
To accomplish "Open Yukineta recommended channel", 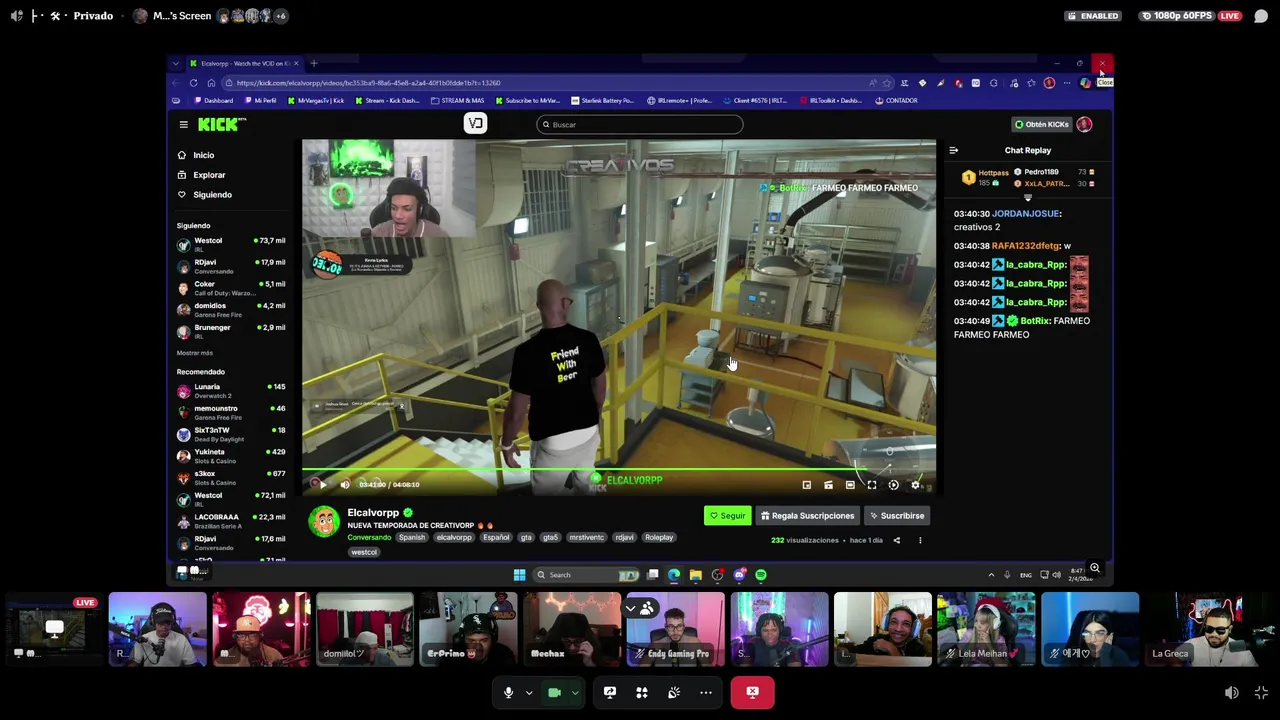I will click(x=231, y=456).
